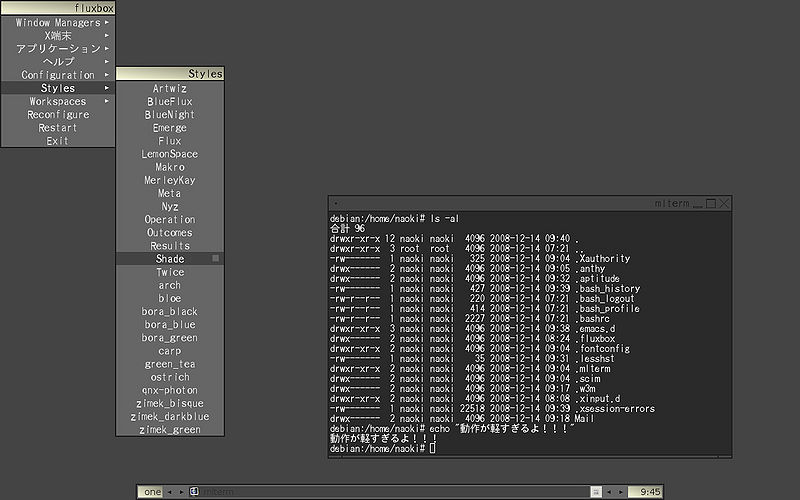Apply the Outcomes style

[x=170, y=233]
